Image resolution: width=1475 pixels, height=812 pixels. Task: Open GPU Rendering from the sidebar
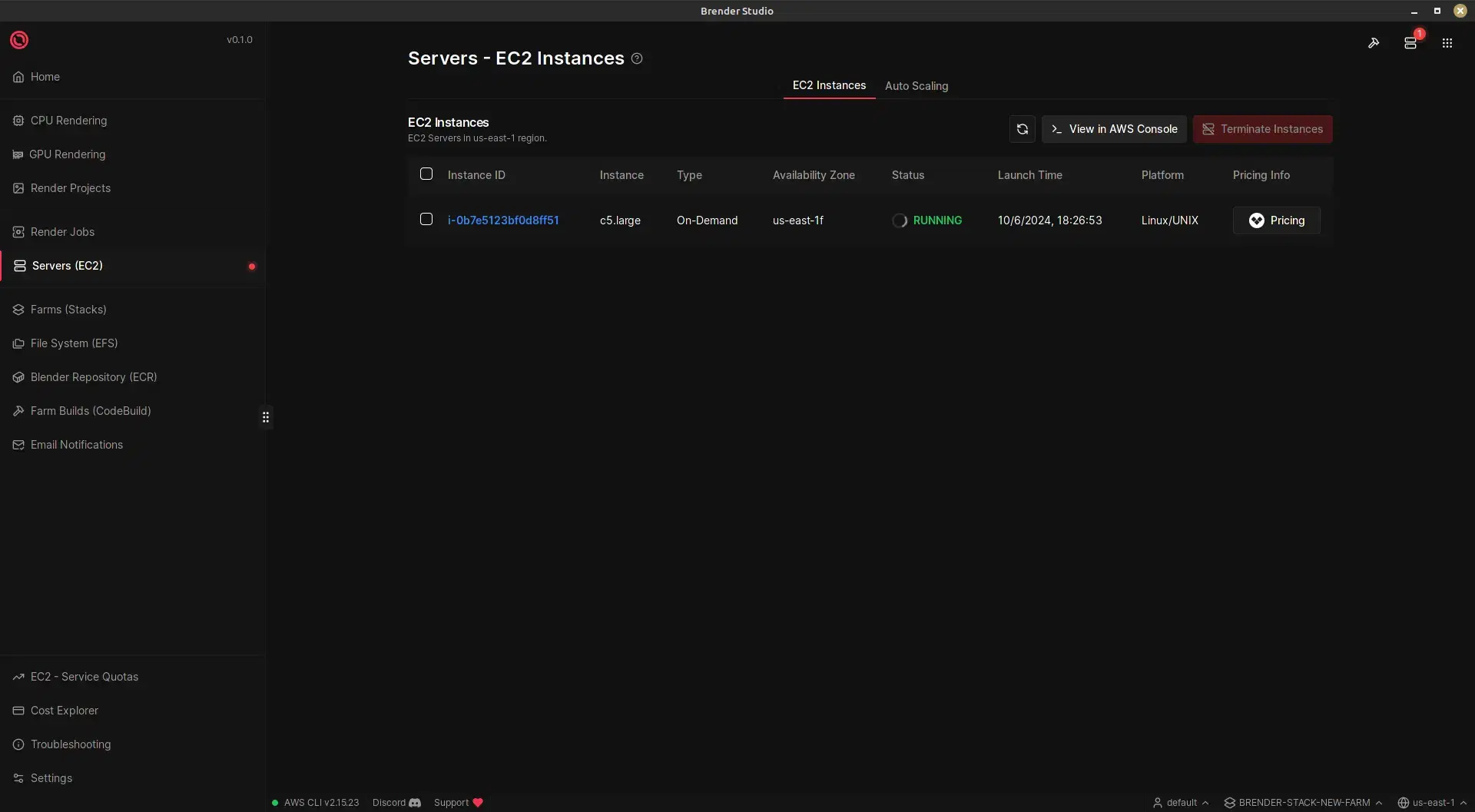pyautogui.click(x=68, y=154)
